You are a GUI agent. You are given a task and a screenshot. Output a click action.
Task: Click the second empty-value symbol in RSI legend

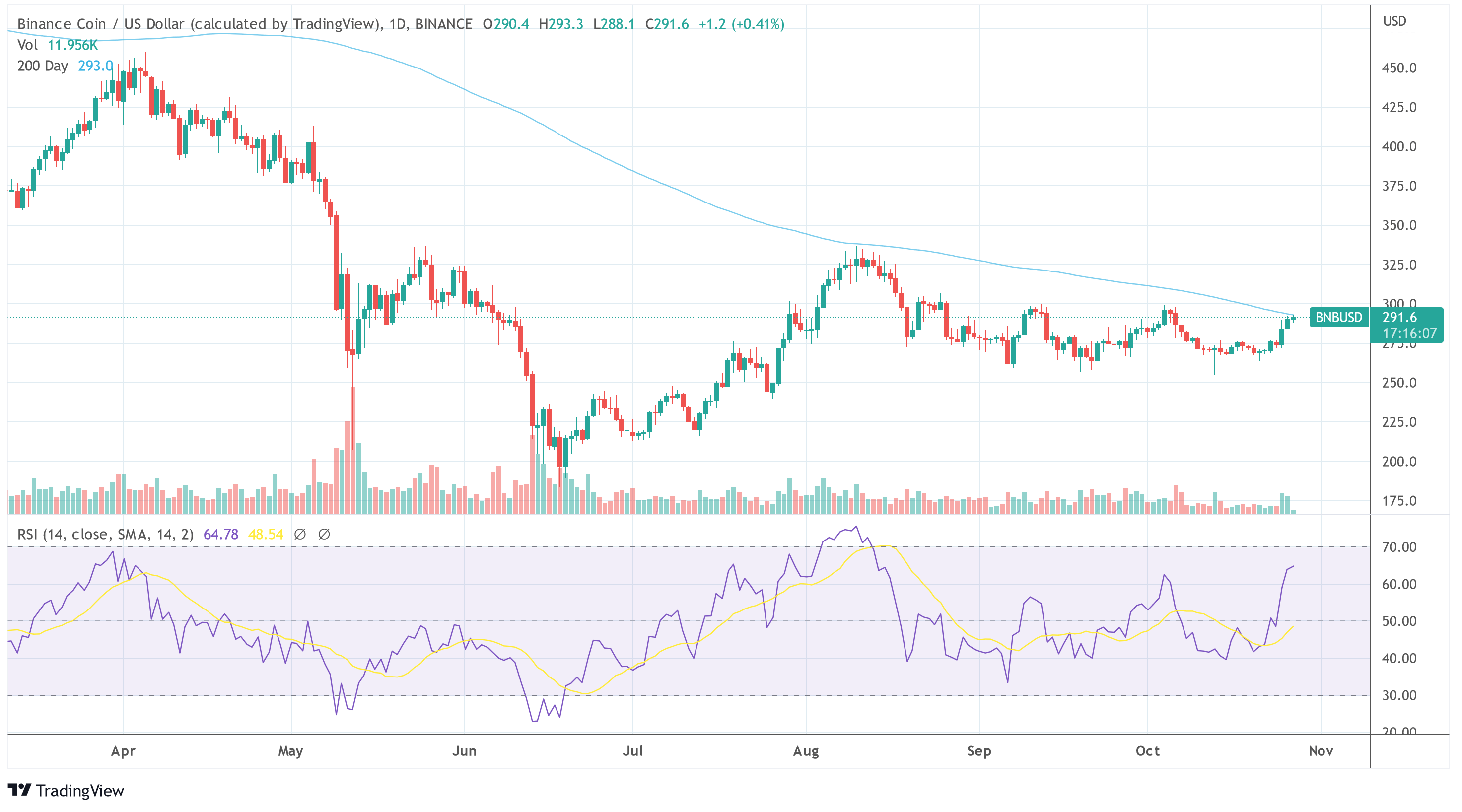pos(324,534)
